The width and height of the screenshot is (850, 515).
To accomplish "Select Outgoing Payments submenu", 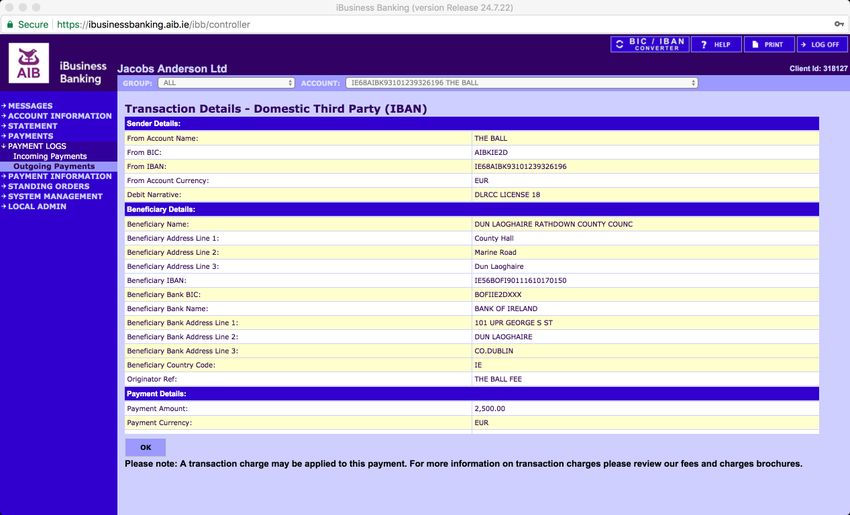I will [54, 166].
